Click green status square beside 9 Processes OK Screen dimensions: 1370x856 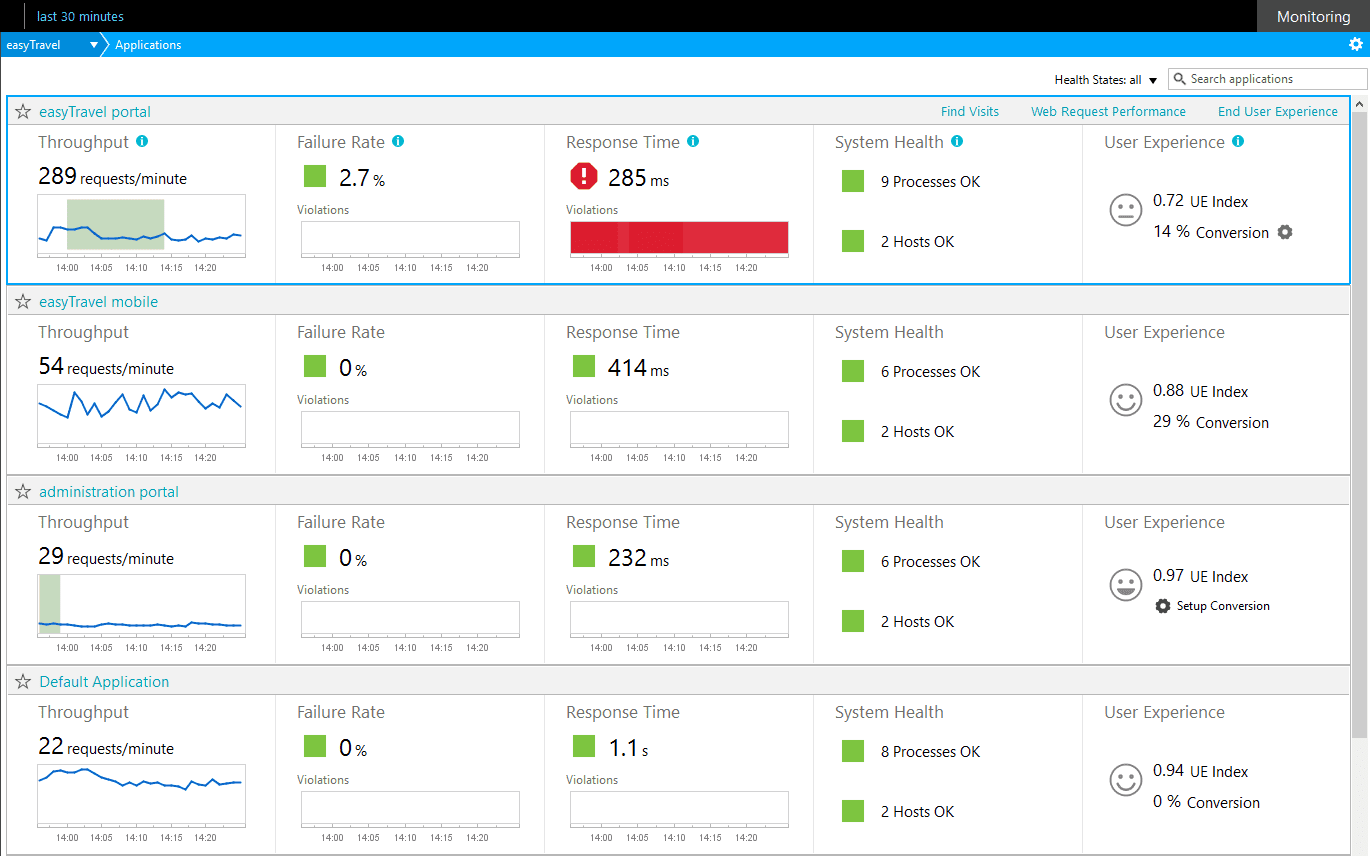point(853,181)
